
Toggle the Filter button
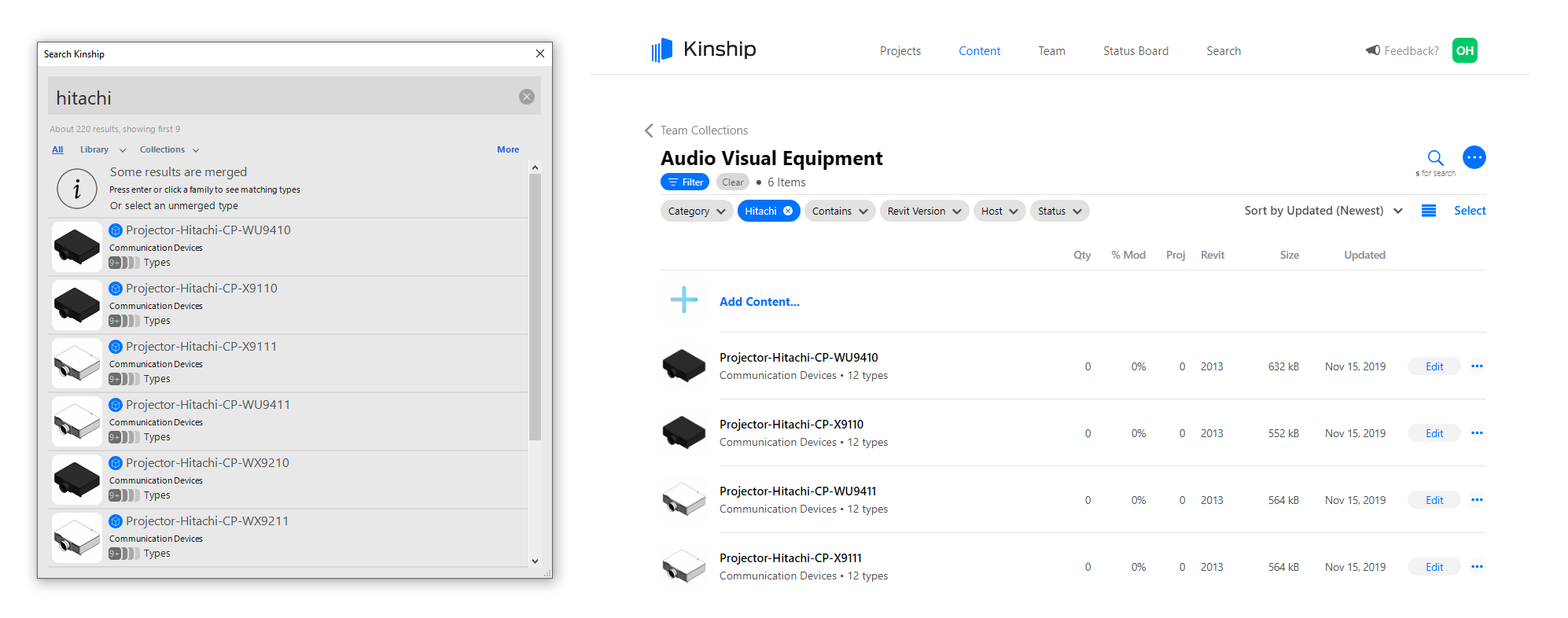(x=685, y=182)
